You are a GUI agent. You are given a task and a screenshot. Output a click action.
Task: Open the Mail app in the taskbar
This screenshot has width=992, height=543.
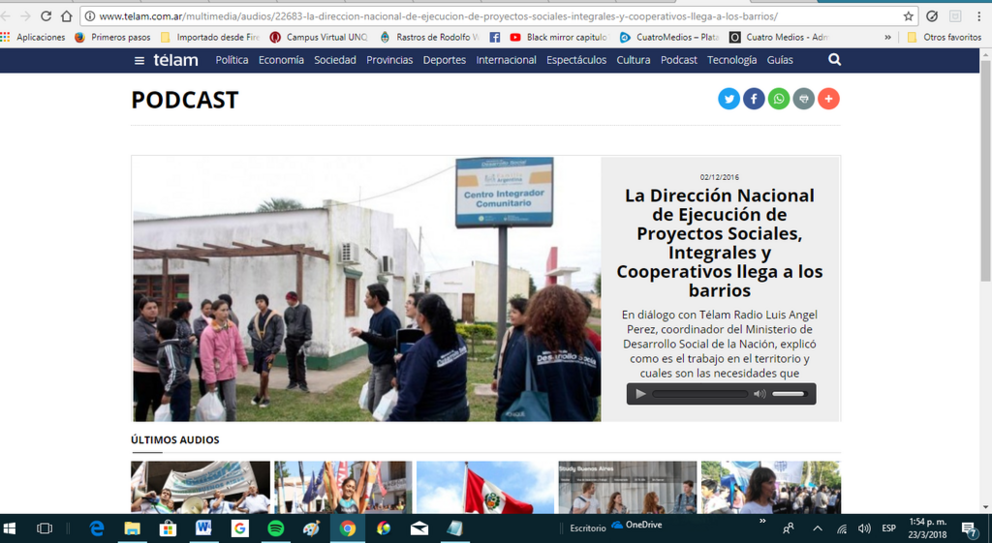(419, 528)
